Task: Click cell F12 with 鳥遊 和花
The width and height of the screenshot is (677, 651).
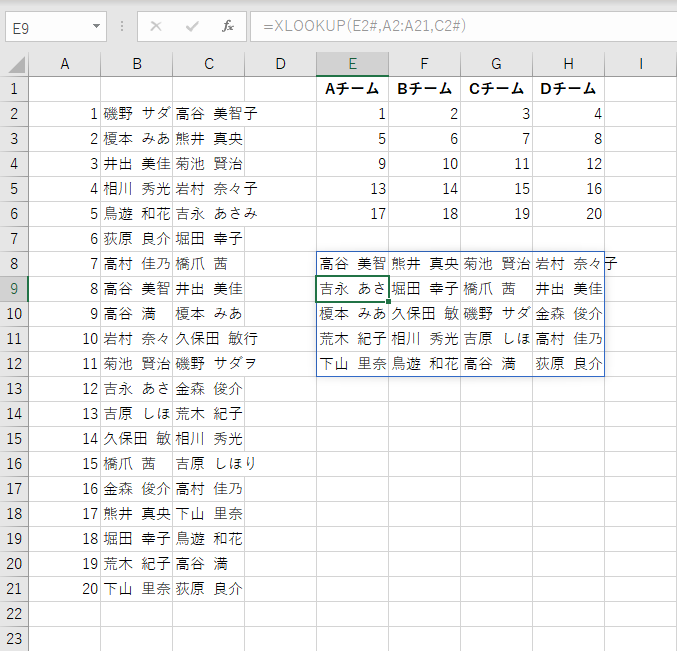Action: click(424, 364)
